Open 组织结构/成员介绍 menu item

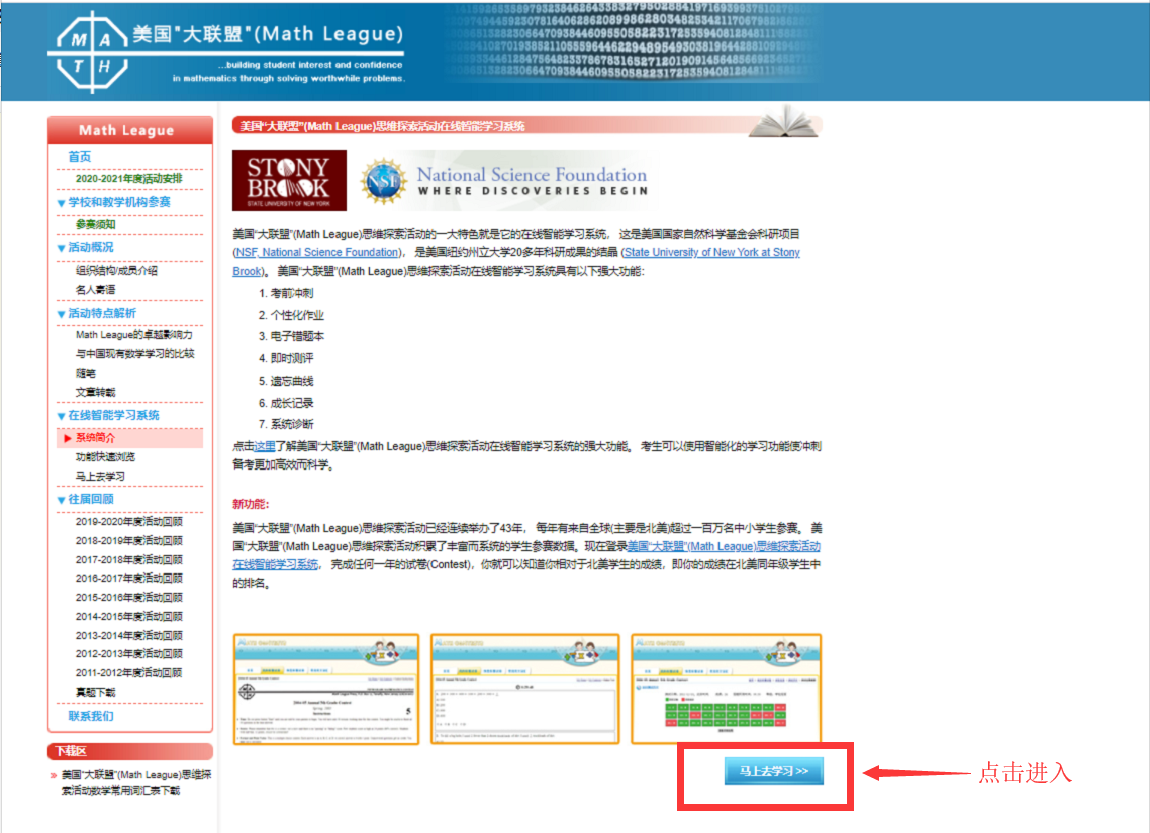(117, 271)
